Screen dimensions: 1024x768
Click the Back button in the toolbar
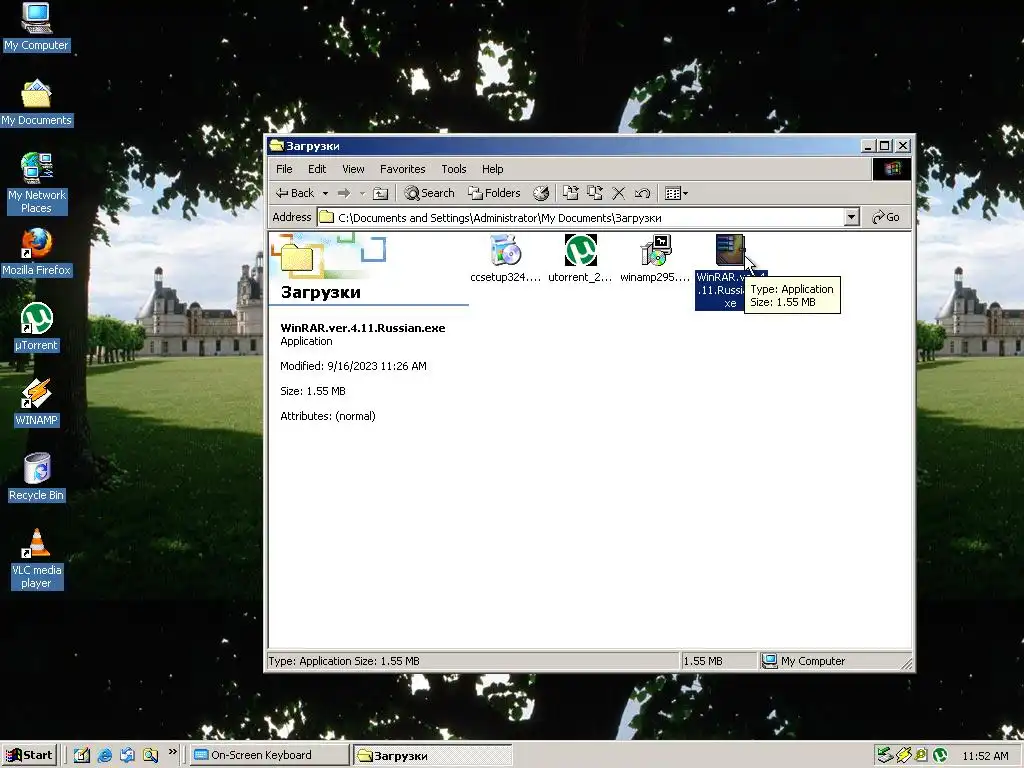295,193
